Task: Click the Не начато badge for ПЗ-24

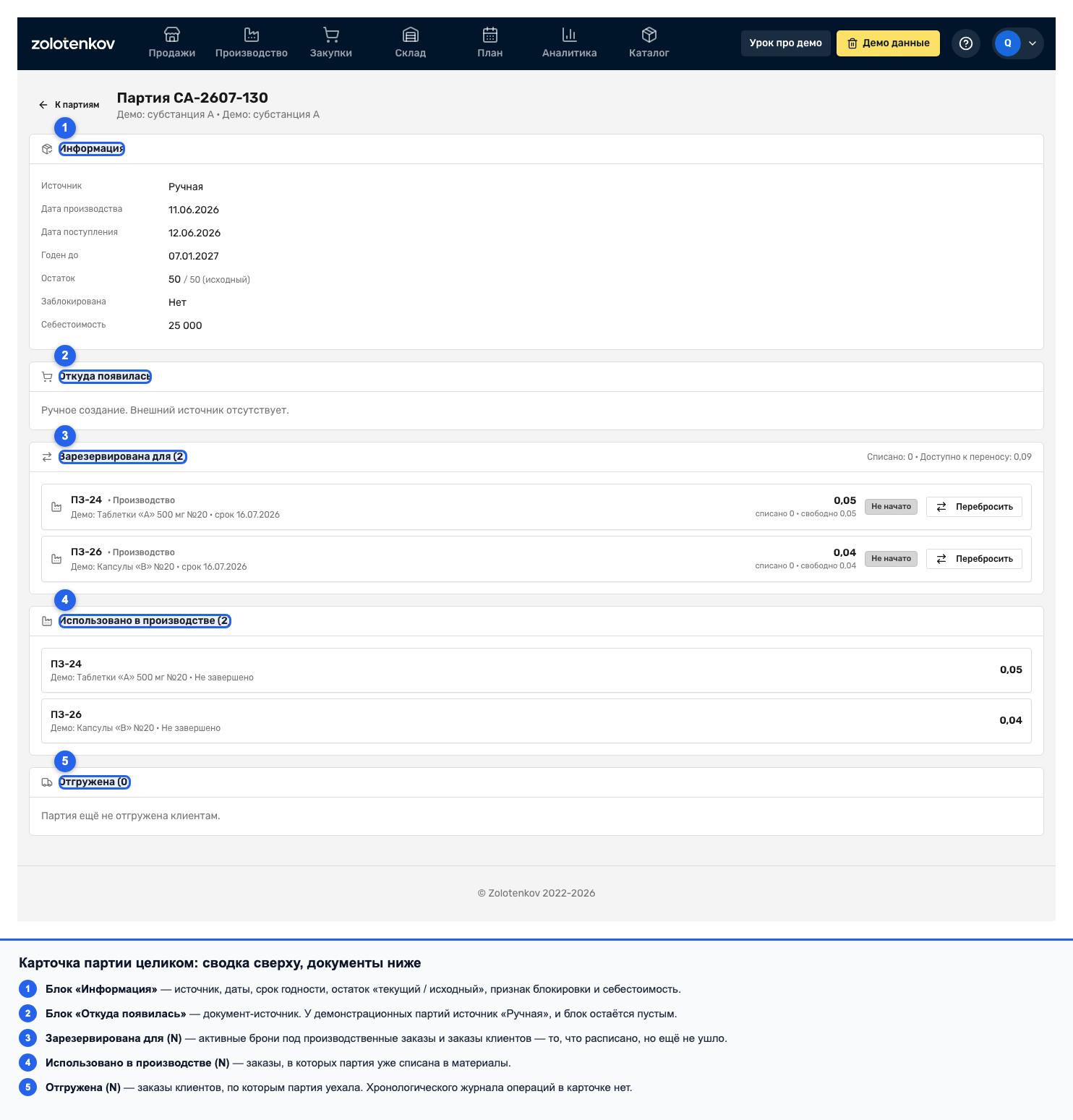Action: click(891, 507)
